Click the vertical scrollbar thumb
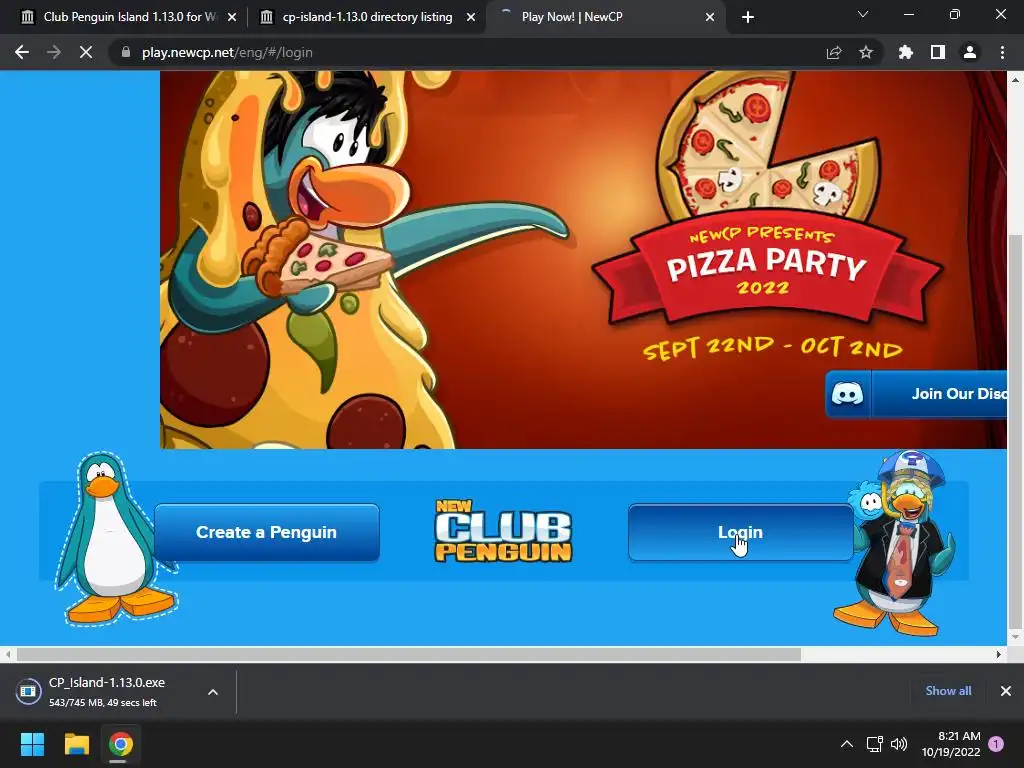This screenshot has height=768, width=1024. [1015, 431]
